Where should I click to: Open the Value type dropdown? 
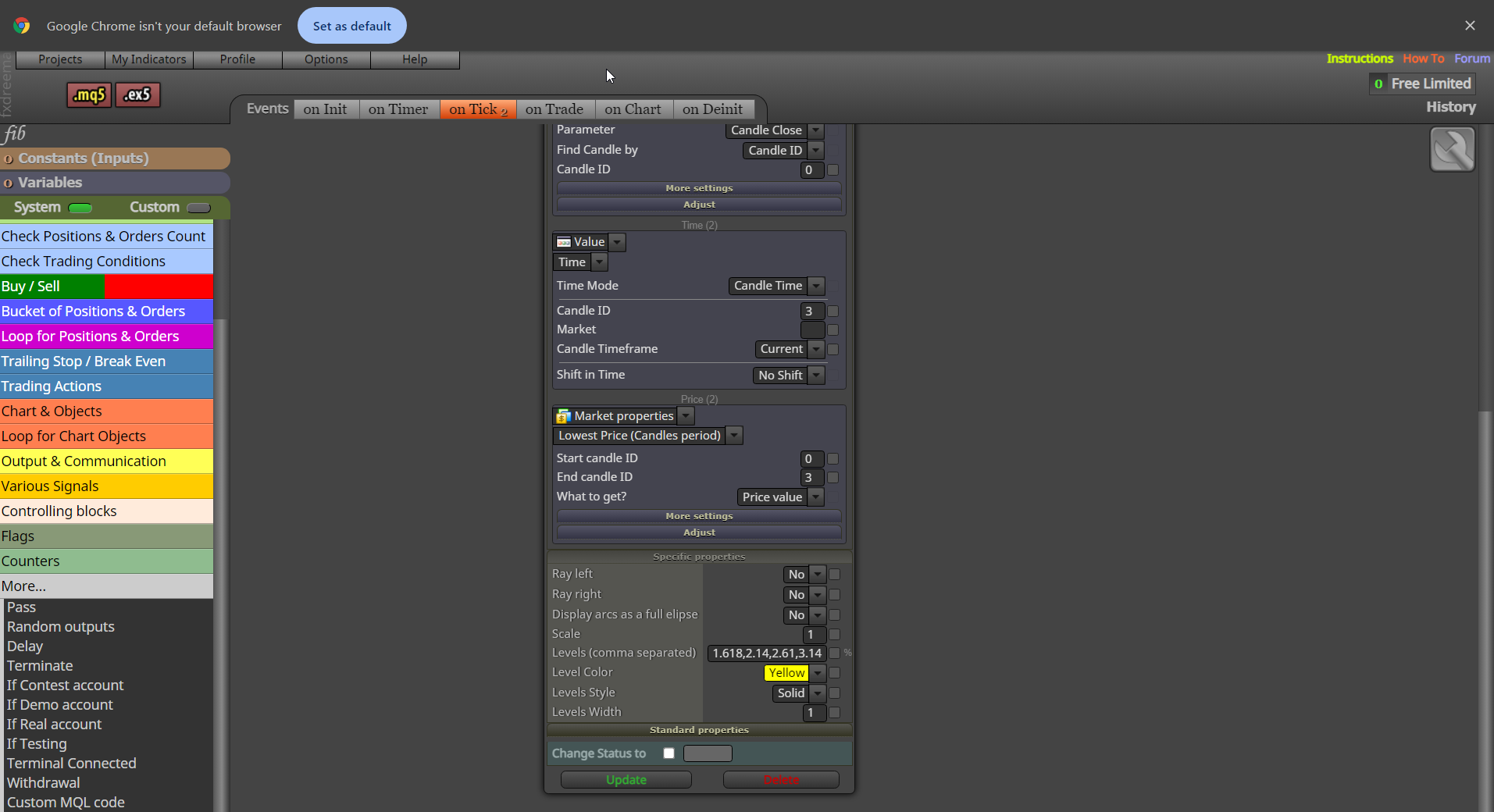pos(617,242)
